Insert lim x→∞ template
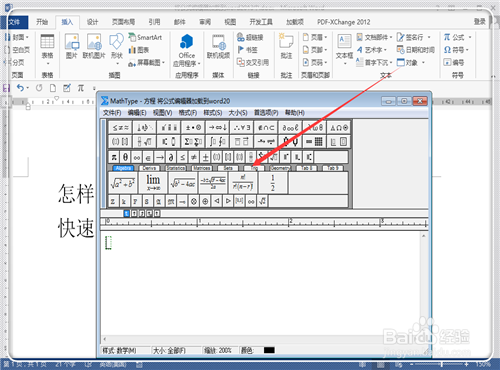 point(153,183)
